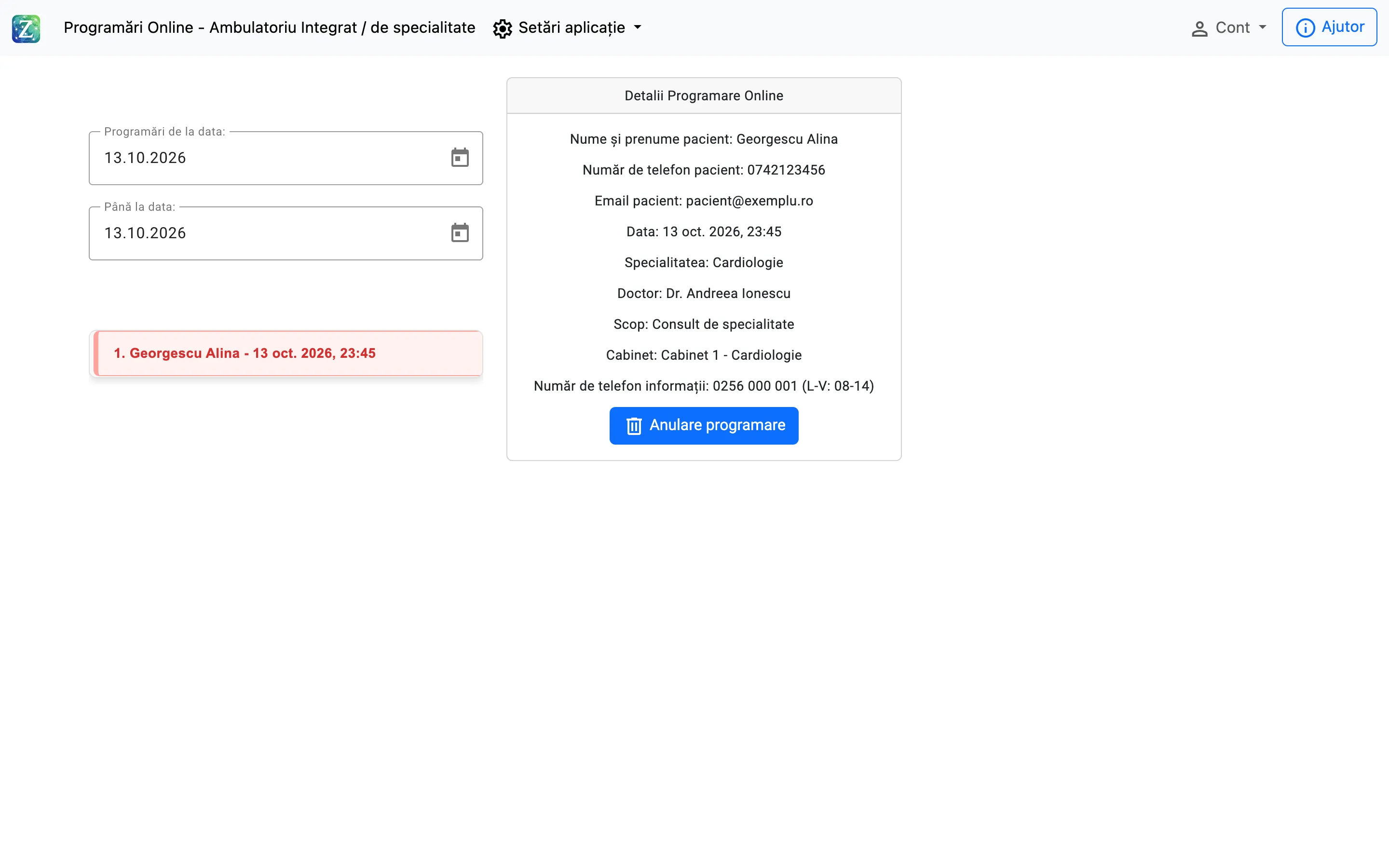Click the info icon beside Ajutor
Viewport: 1389px width, 868px height.
(1305, 28)
